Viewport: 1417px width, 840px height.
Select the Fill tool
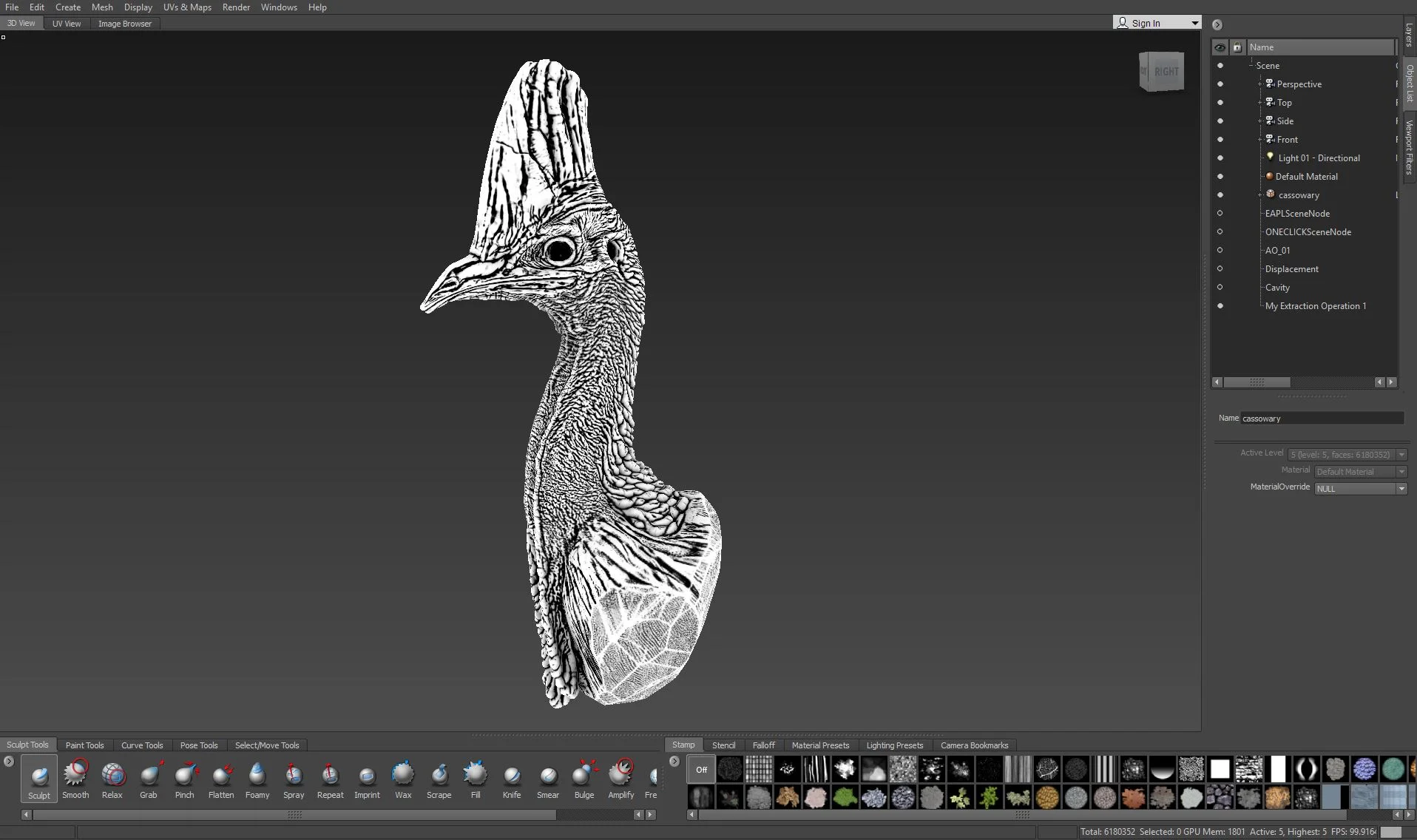tap(476, 779)
